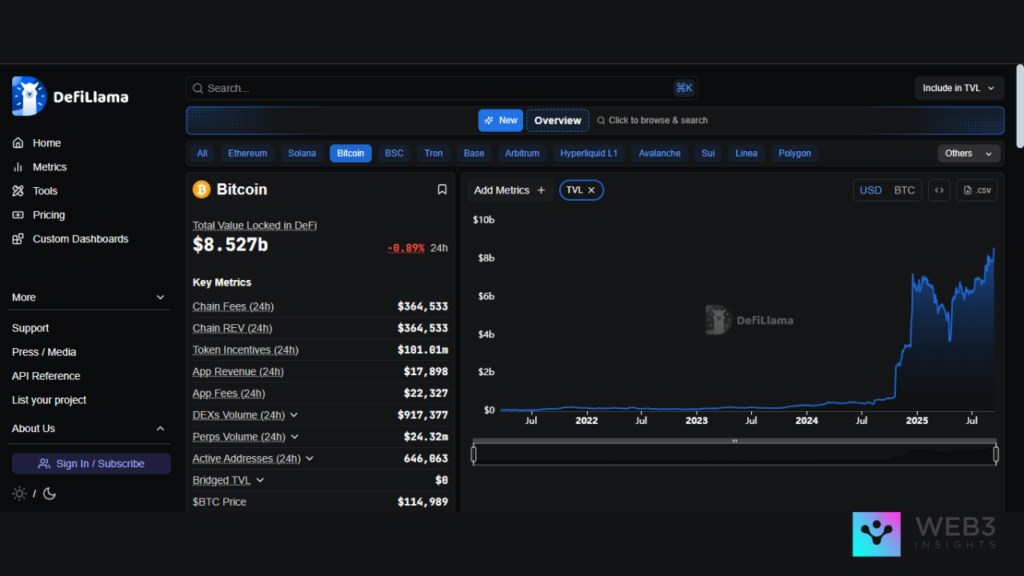Viewport: 1024px width, 576px height.
Task: Select the Avalanche chain tab
Action: pyautogui.click(x=660, y=153)
